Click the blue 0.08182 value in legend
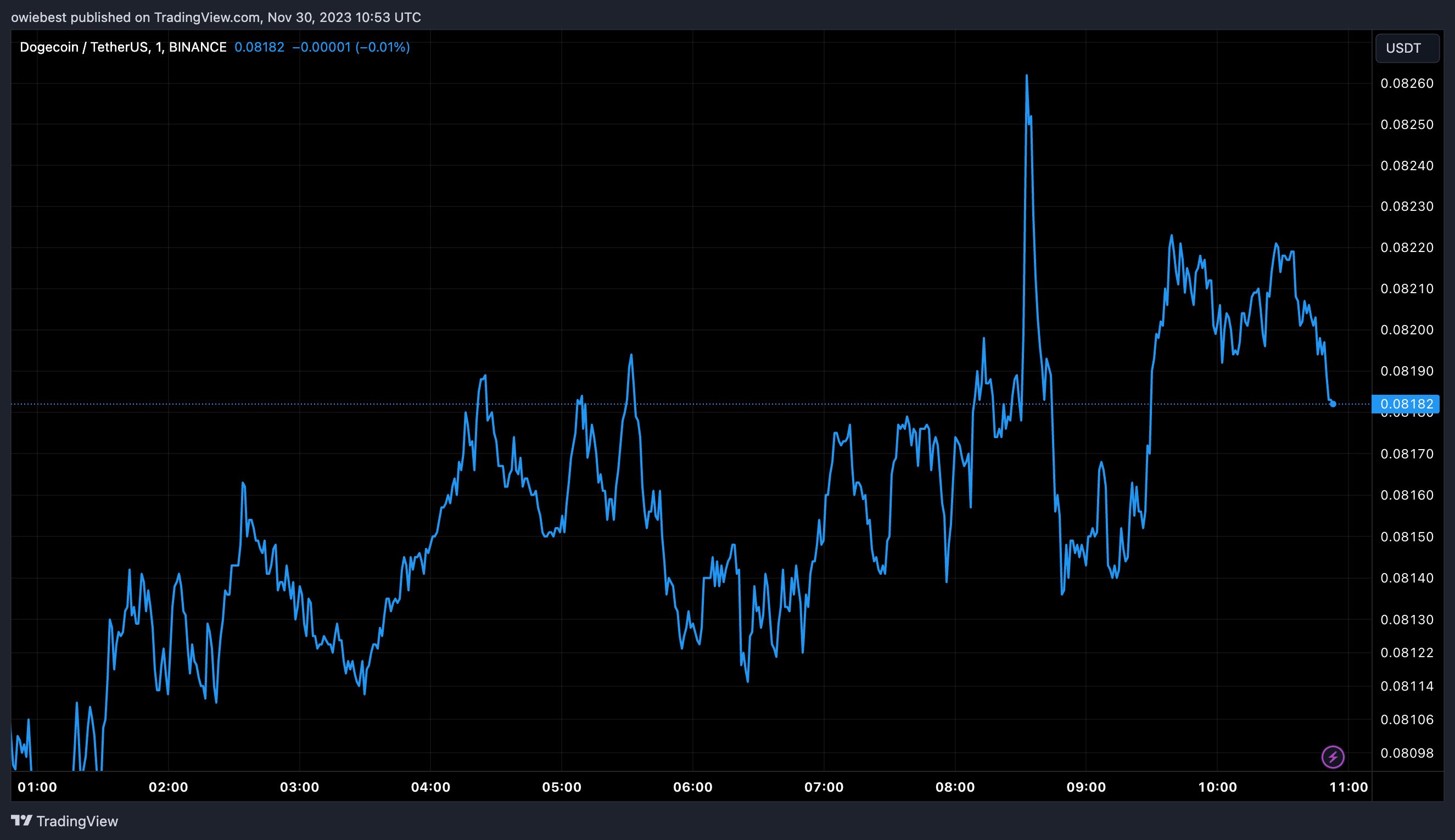Screen dimensions: 1455x840 pos(259,47)
